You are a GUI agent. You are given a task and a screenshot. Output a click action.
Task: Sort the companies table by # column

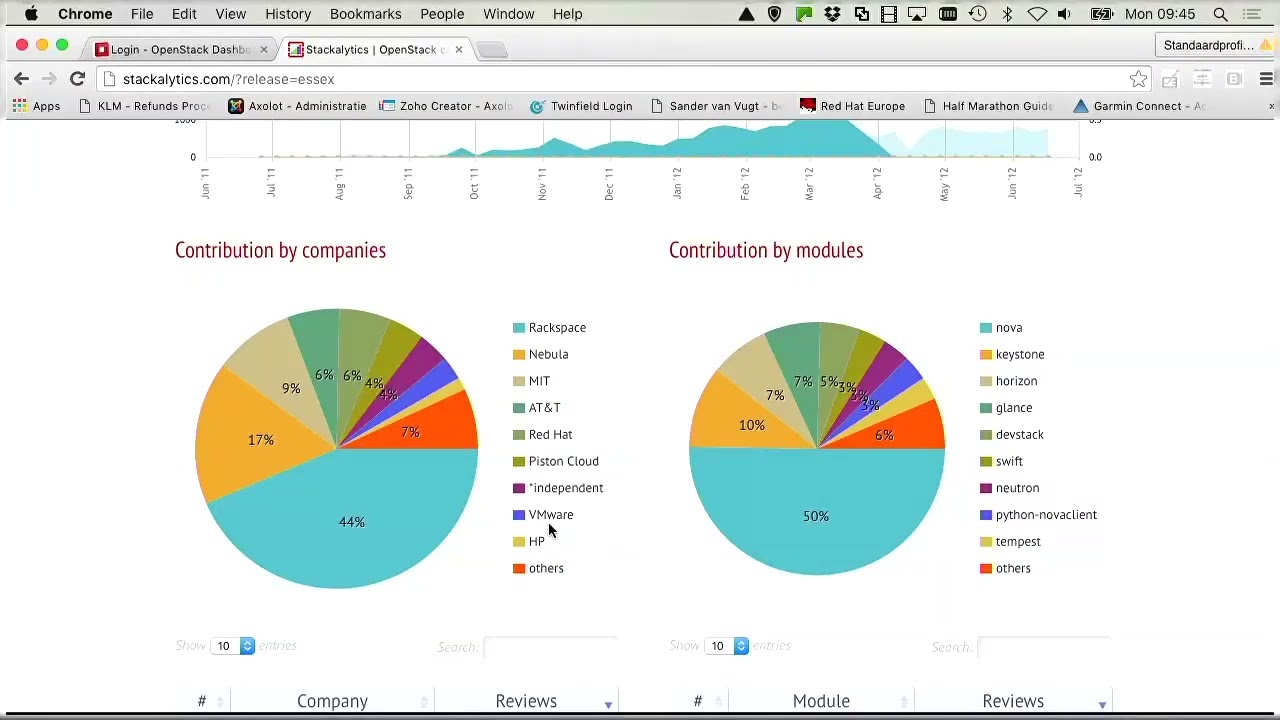coord(202,701)
